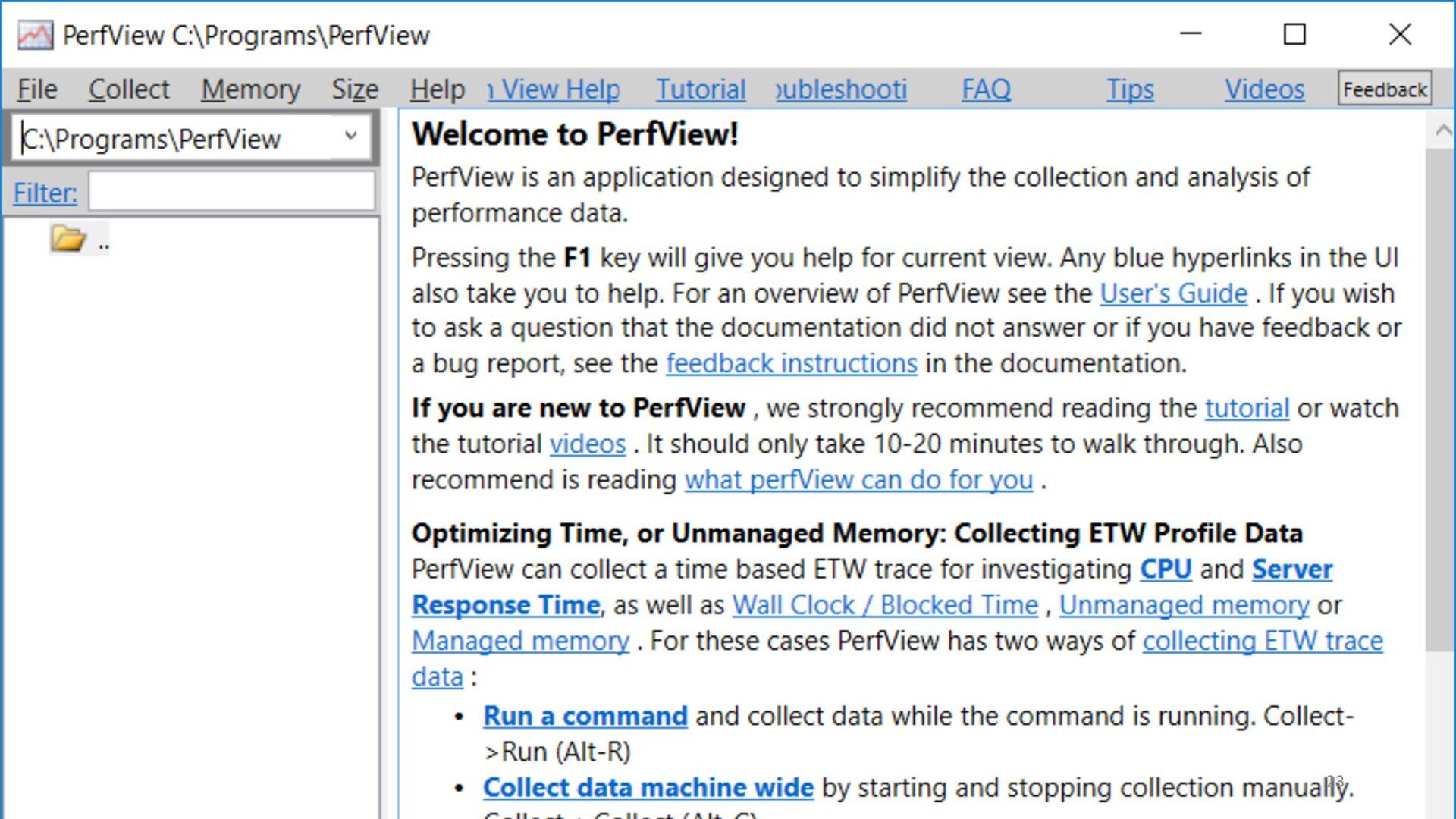Click the scroll up arrow
Screen dimensions: 1456x819
[1442, 130]
